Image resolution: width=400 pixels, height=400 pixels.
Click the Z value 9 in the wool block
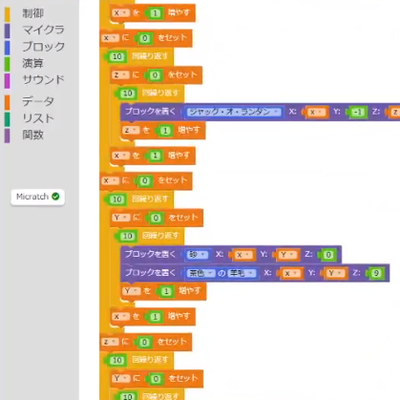(376, 274)
